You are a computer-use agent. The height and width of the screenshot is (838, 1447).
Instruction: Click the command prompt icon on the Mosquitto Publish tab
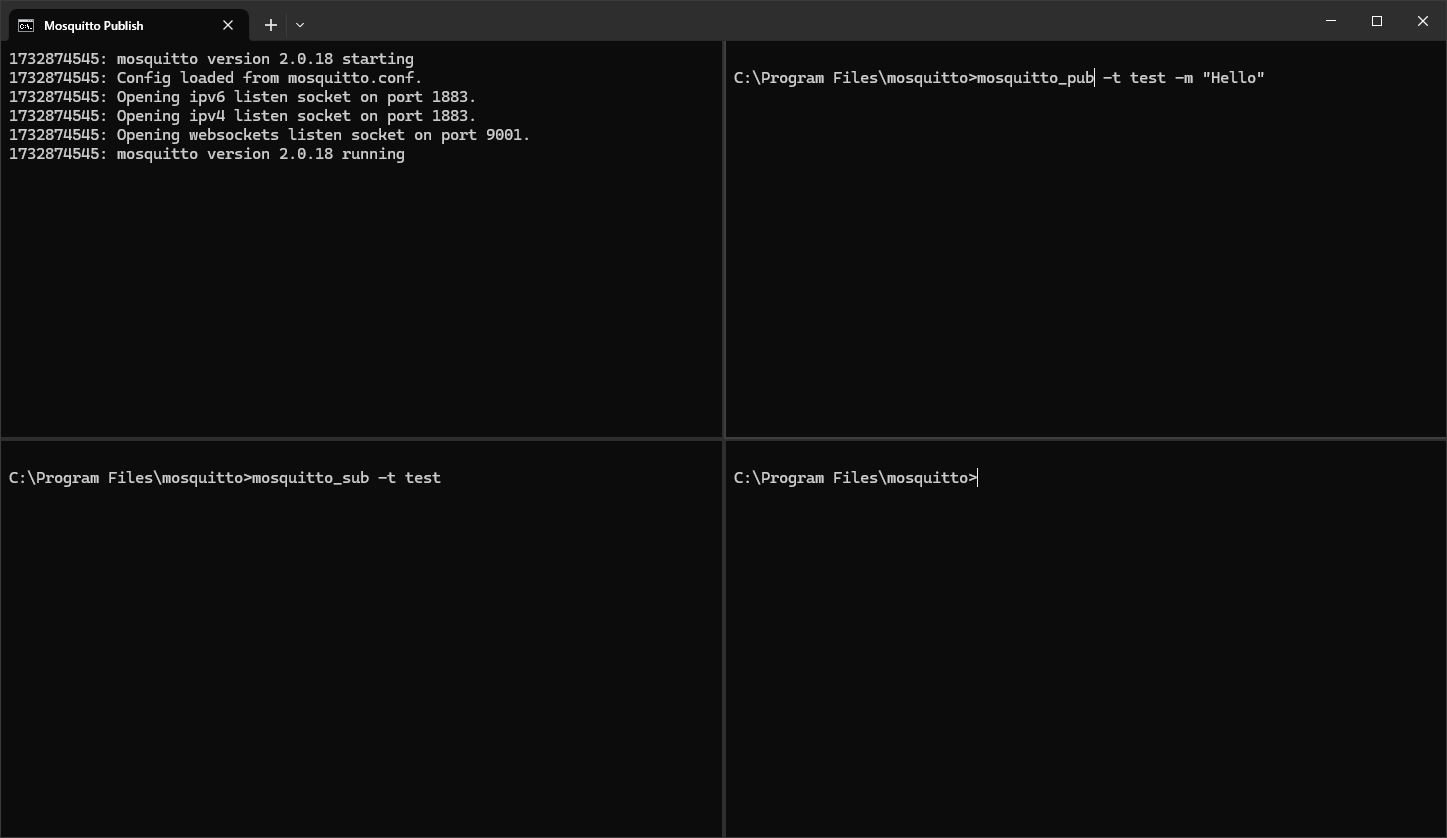tap(28, 25)
